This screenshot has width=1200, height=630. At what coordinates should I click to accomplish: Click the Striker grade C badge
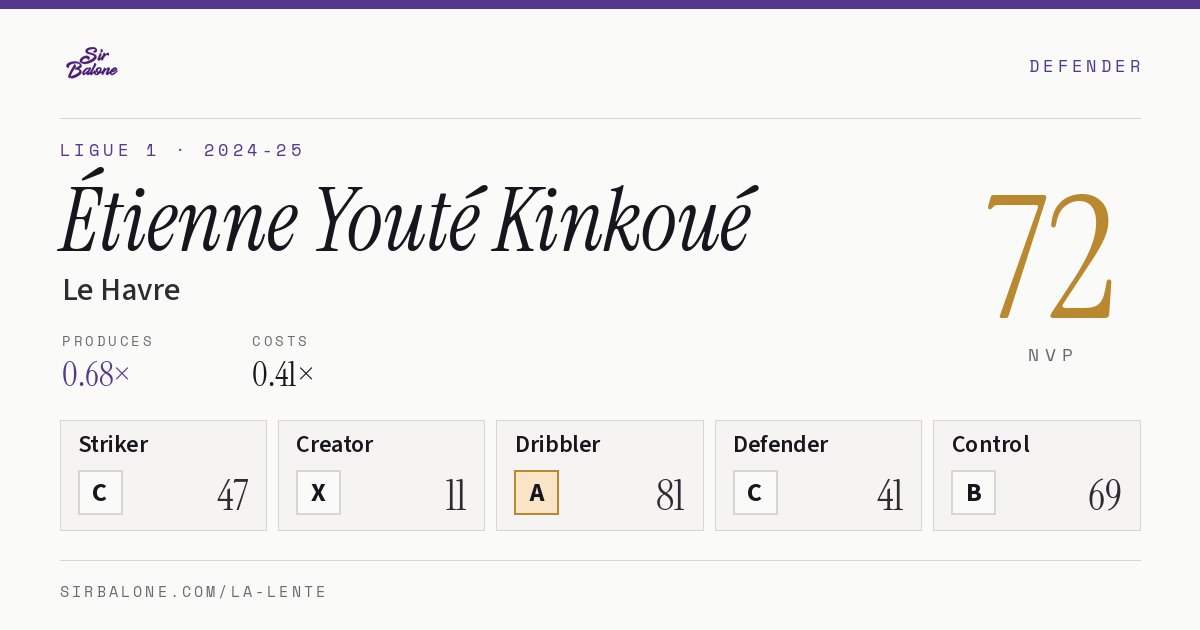coord(100,492)
